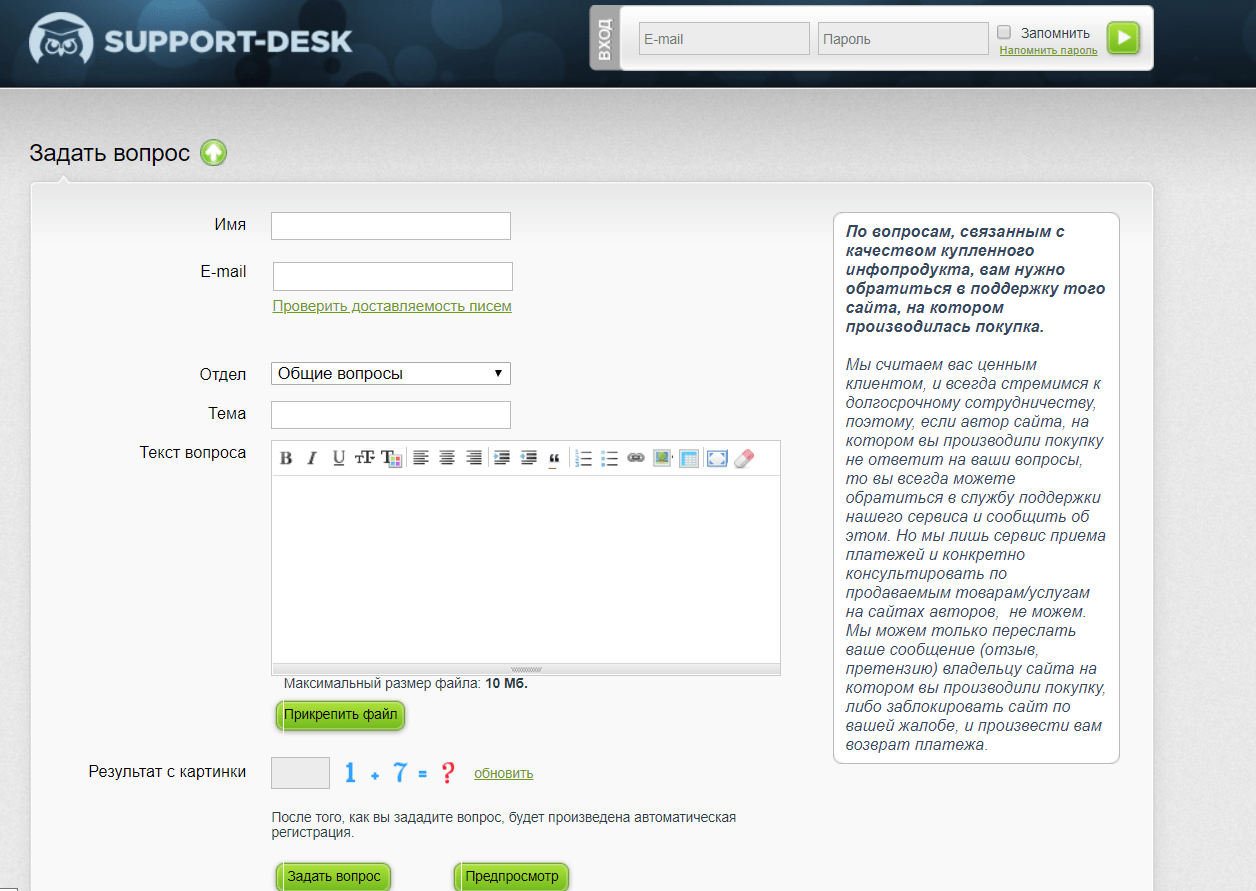This screenshot has height=891, width=1256.
Task: Center align text in the editor
Action: click(x=447, y=458)
